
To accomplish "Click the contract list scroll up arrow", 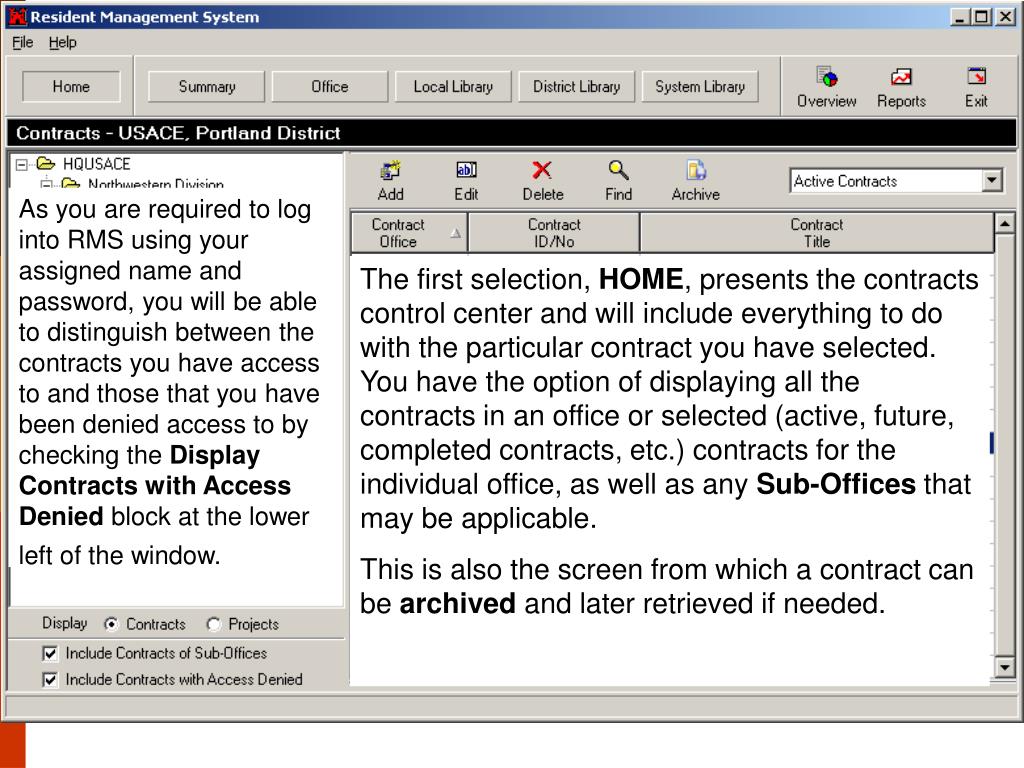I will tap(1004, 224).
